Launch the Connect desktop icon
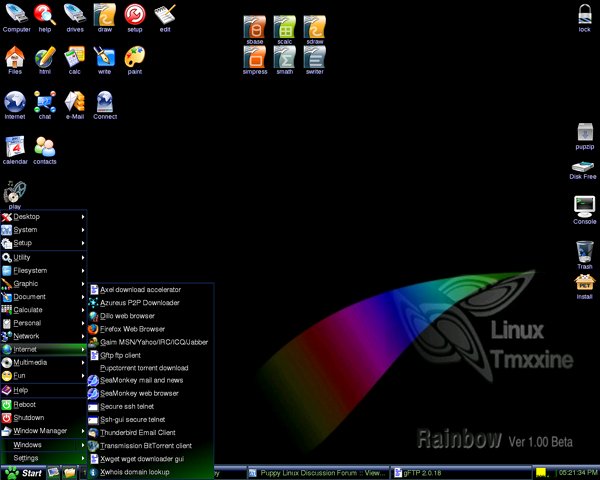The height and width of the screenshot is (480, 600). [105, 105]
